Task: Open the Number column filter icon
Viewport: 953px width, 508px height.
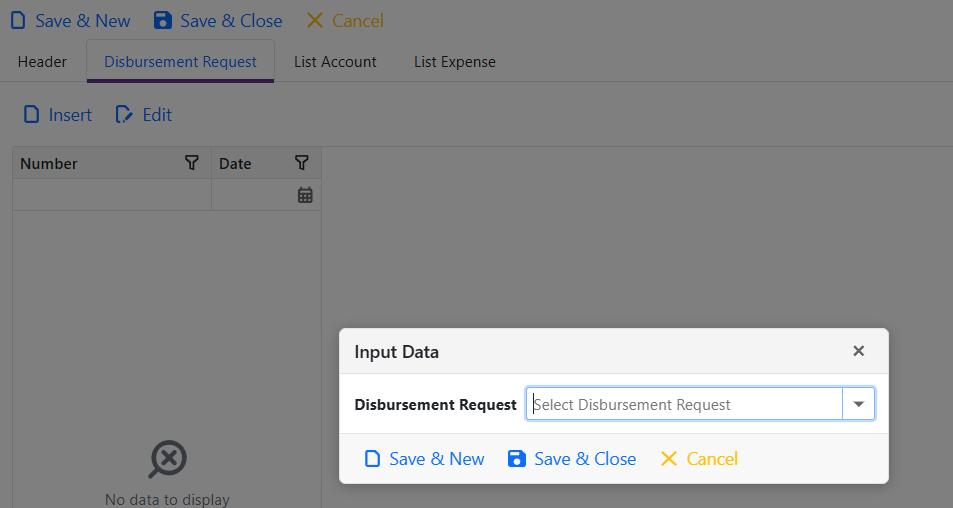Action: 191,163
